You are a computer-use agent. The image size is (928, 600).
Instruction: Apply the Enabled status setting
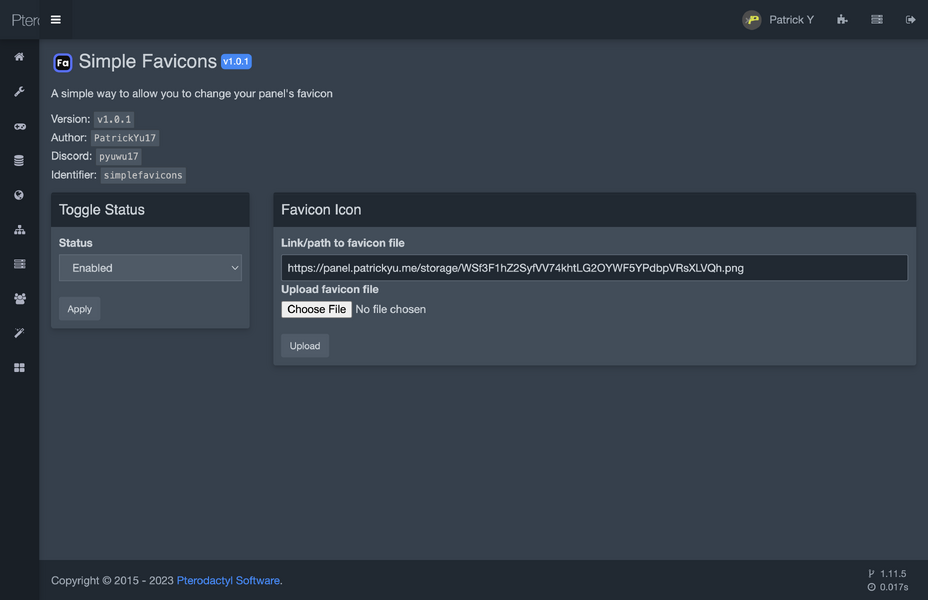click(x=79, y=308)
